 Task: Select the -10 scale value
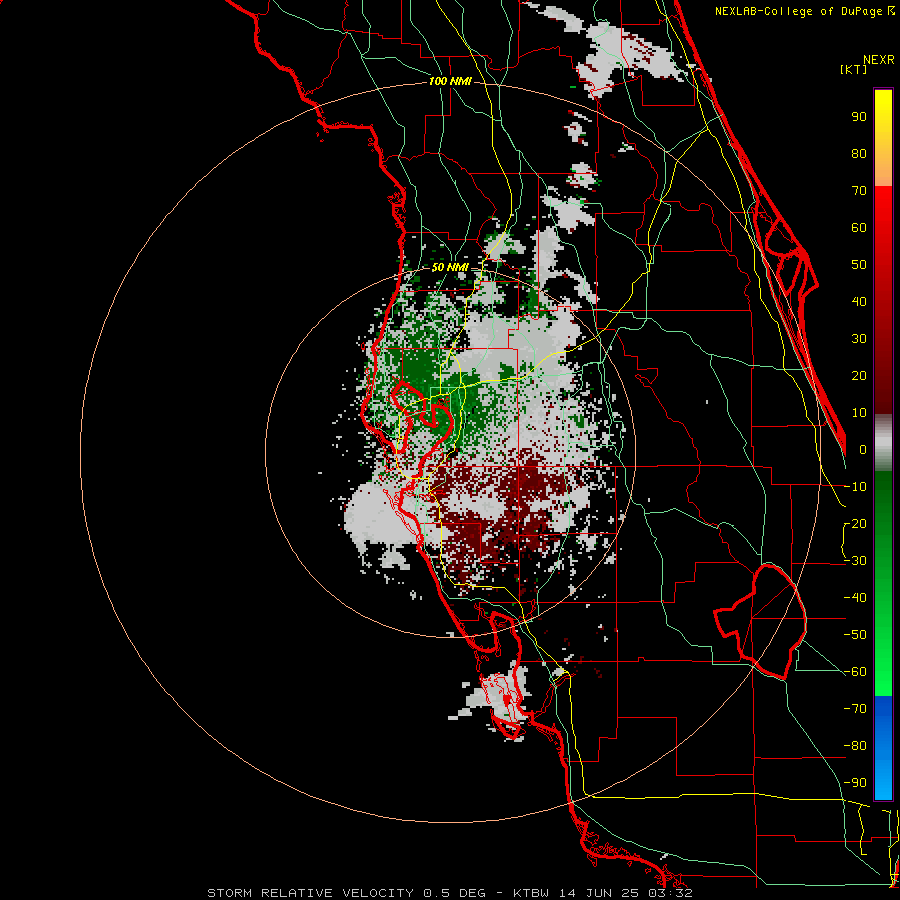[x=855, y=487]
